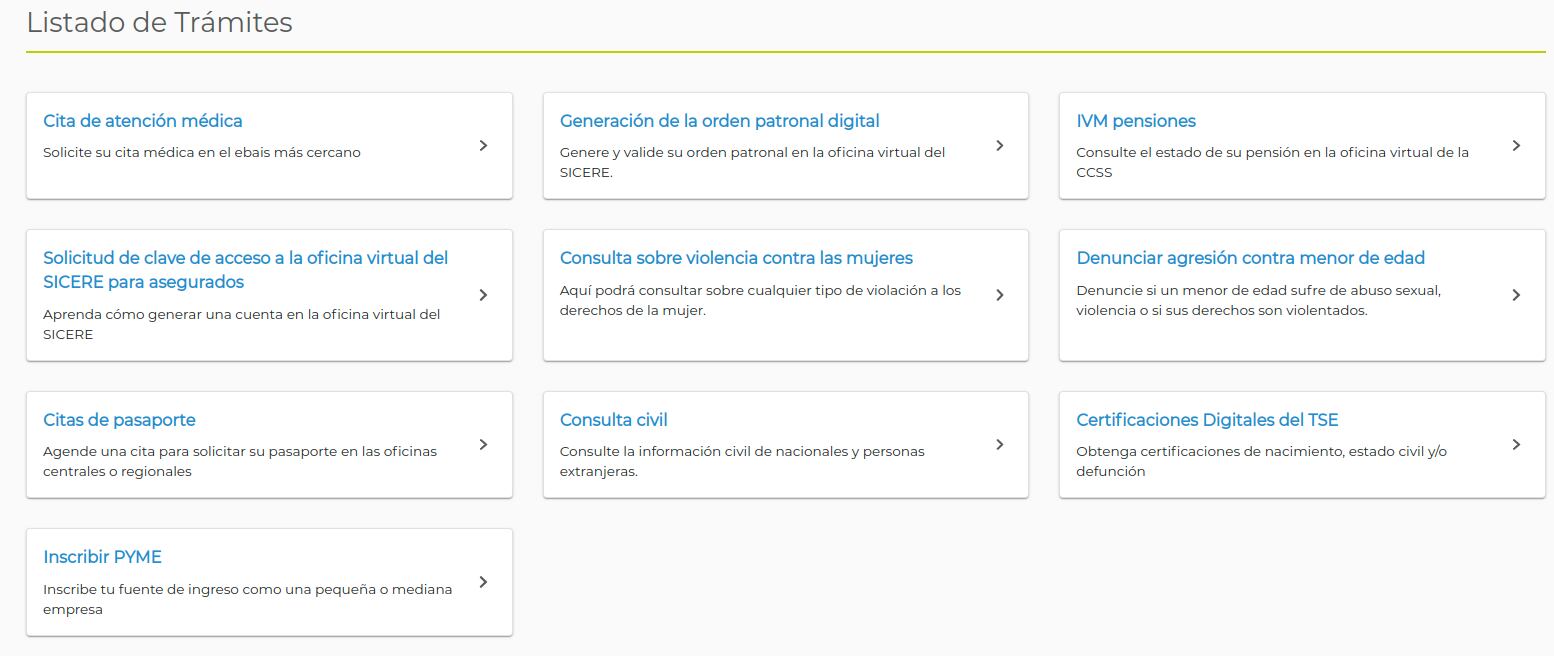This screenshot has width=1554, height=656.
Task: Click the arrow icon on IVM pensiones card
Action: pyautogui.click(x=1516, y=146)
